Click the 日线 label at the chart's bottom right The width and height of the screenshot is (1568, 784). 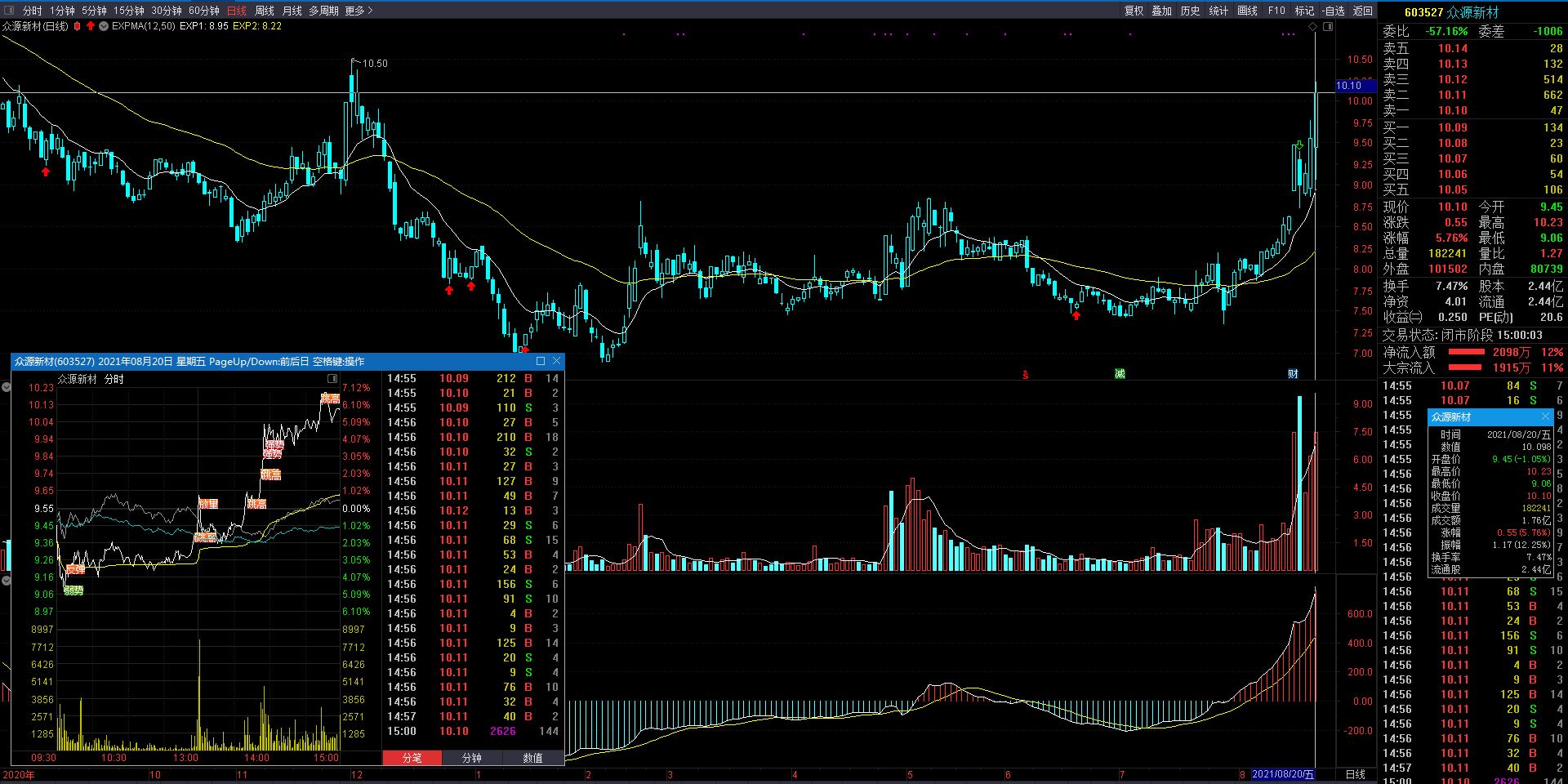tap(1355, 774)
